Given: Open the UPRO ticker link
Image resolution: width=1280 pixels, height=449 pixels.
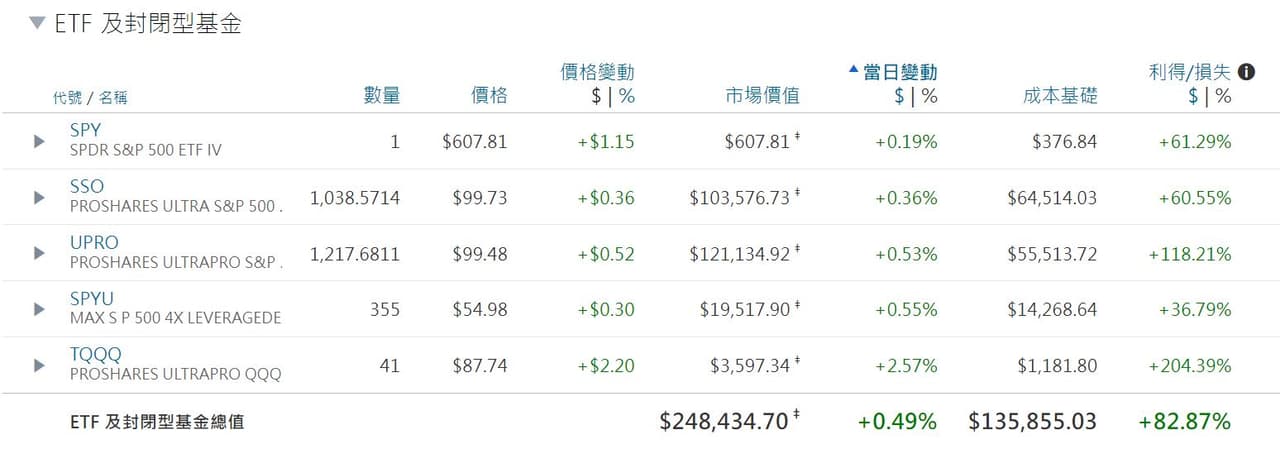Looking at the screenshot, I should point(94,242).
